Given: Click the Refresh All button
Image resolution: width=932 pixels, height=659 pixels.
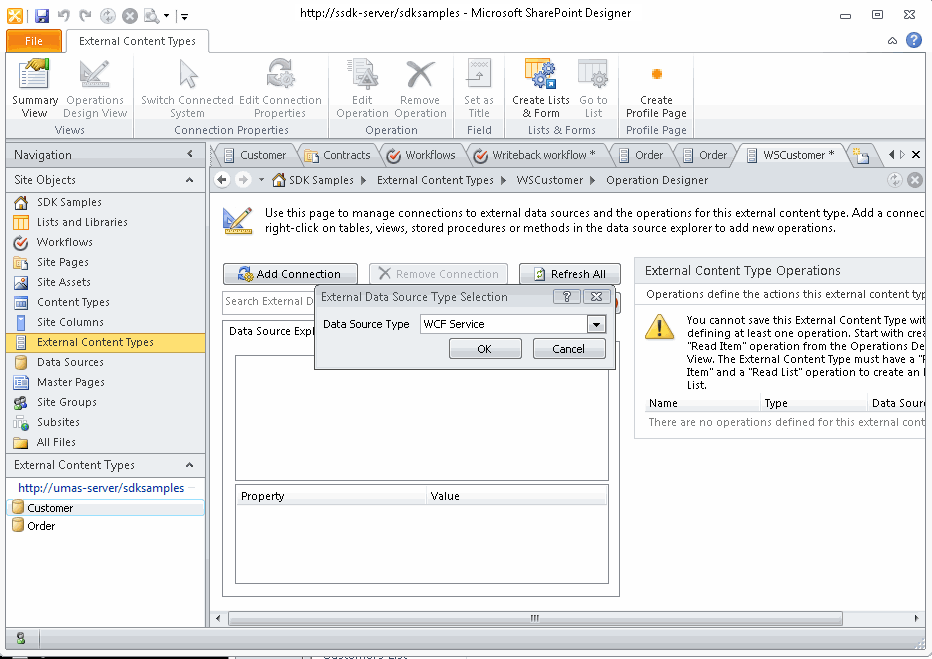Looking at the screenshot, I should (x=569, y=273).
